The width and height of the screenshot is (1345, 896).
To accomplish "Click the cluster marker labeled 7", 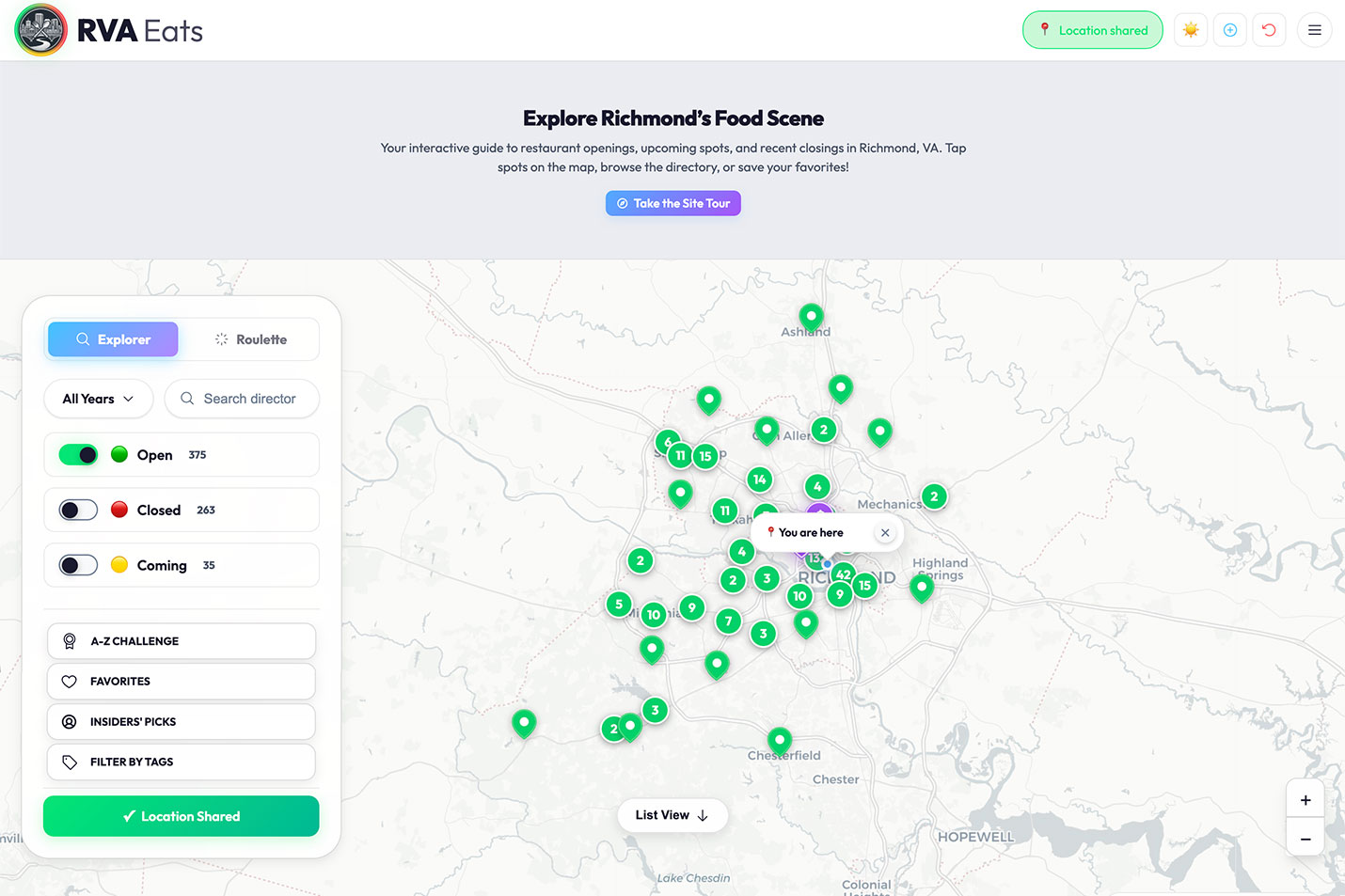I will [728, 621].
